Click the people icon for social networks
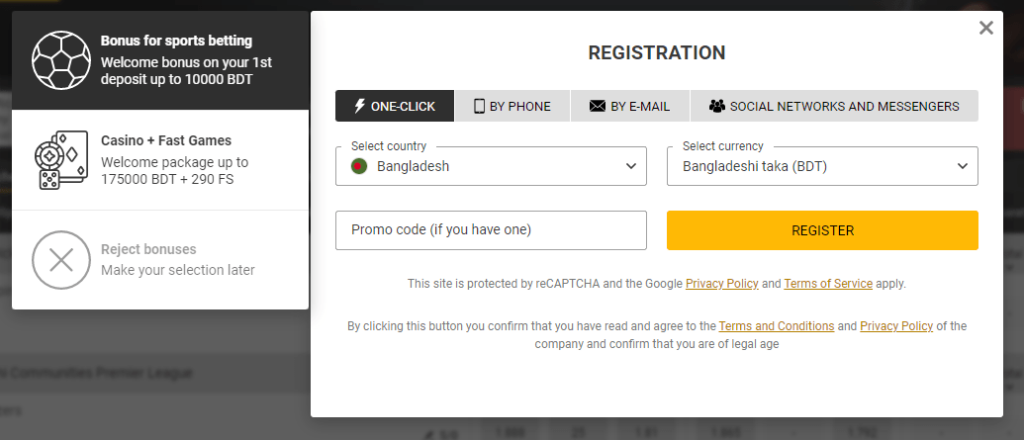 click(716, 106)
